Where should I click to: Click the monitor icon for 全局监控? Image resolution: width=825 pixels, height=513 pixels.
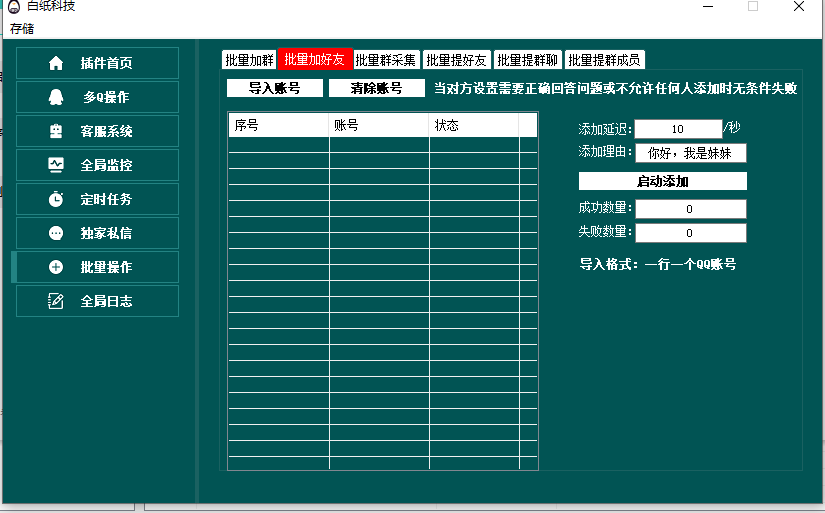coord(56,165)
